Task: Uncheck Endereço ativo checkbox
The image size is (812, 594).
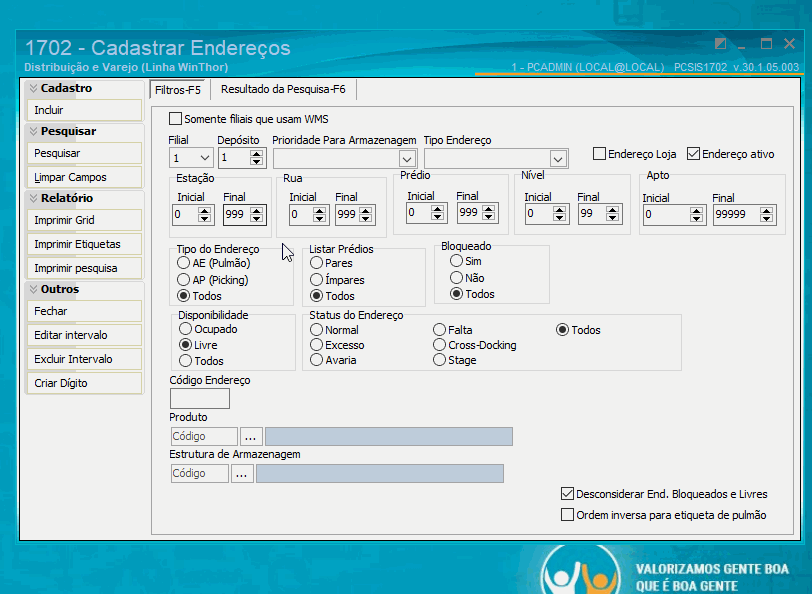Action: (x=693, y=154)
